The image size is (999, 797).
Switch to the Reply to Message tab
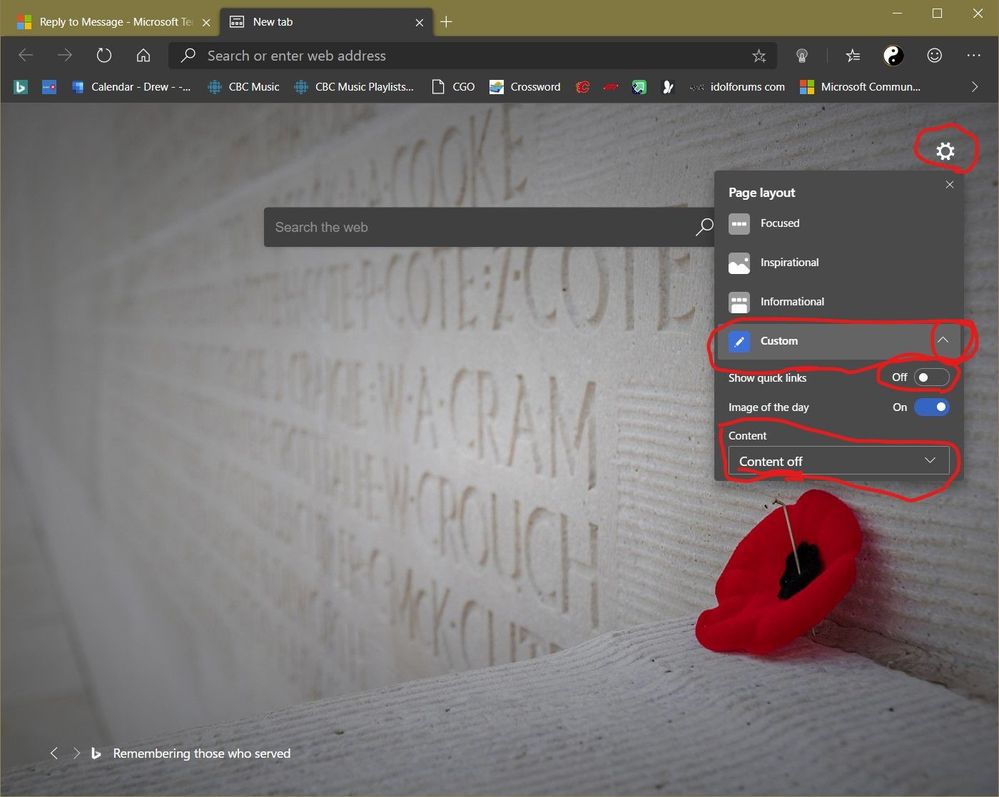[x=115, y=22]
